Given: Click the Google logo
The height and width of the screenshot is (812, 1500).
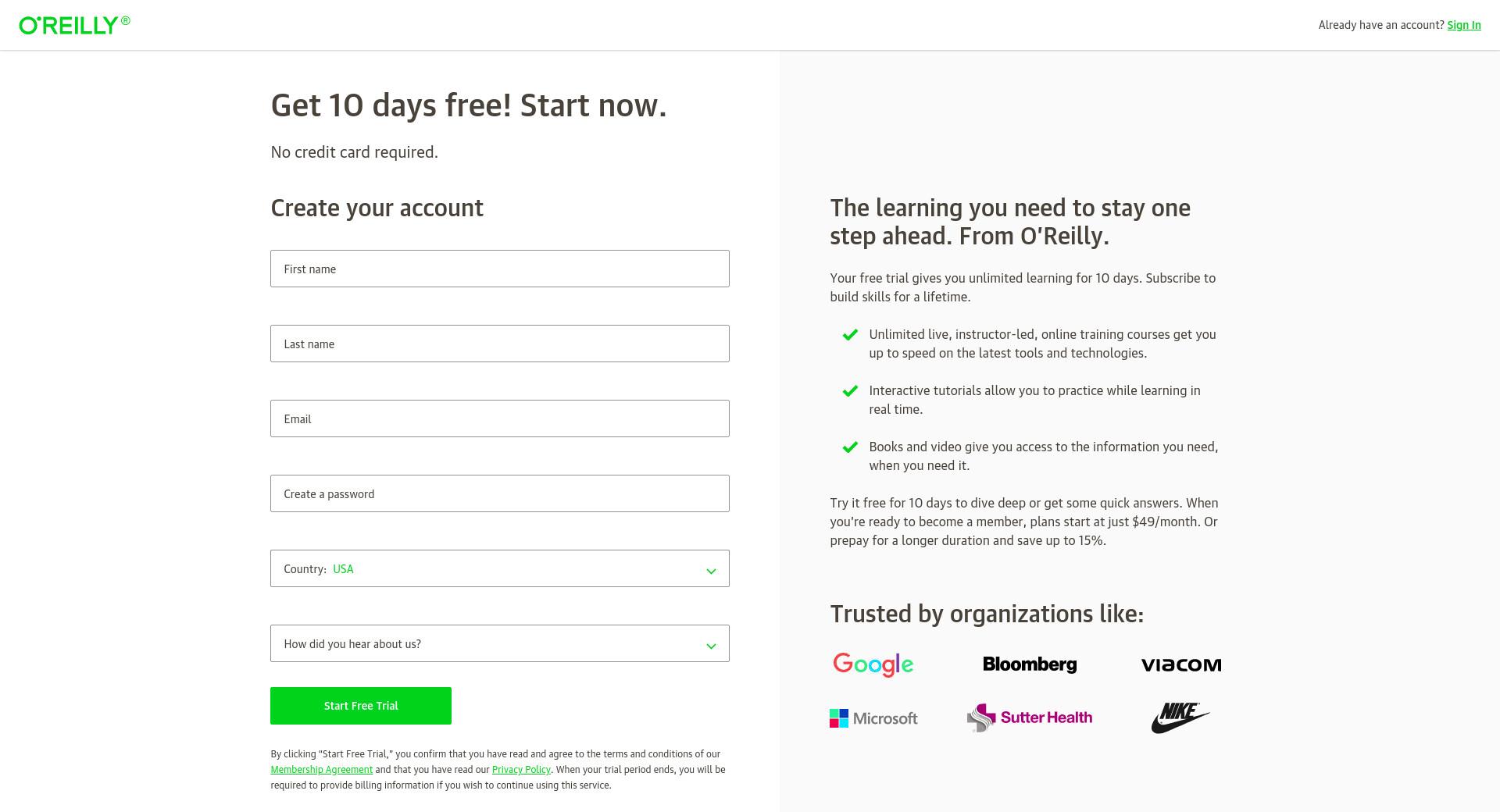Looking at the screenshot, I should tap(873, 664).
